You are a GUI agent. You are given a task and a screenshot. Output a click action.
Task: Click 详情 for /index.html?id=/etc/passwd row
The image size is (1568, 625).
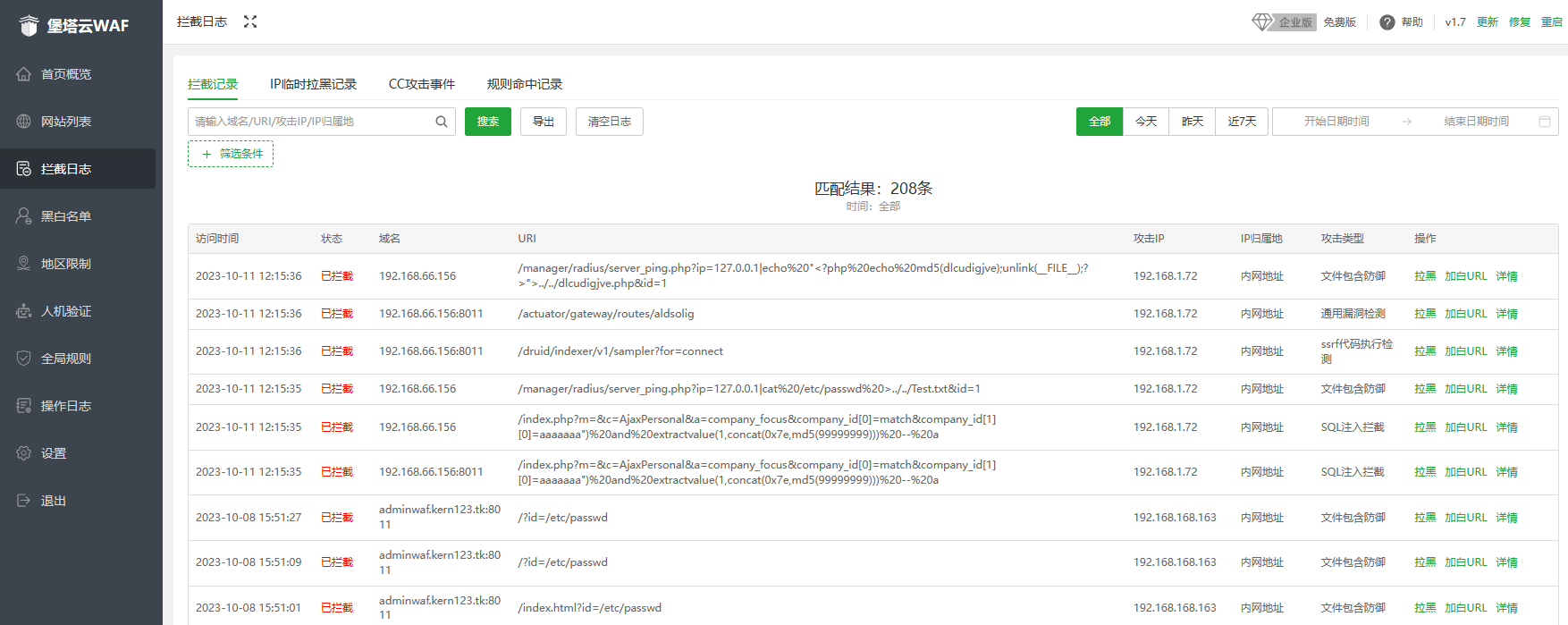coord(1507,608)
